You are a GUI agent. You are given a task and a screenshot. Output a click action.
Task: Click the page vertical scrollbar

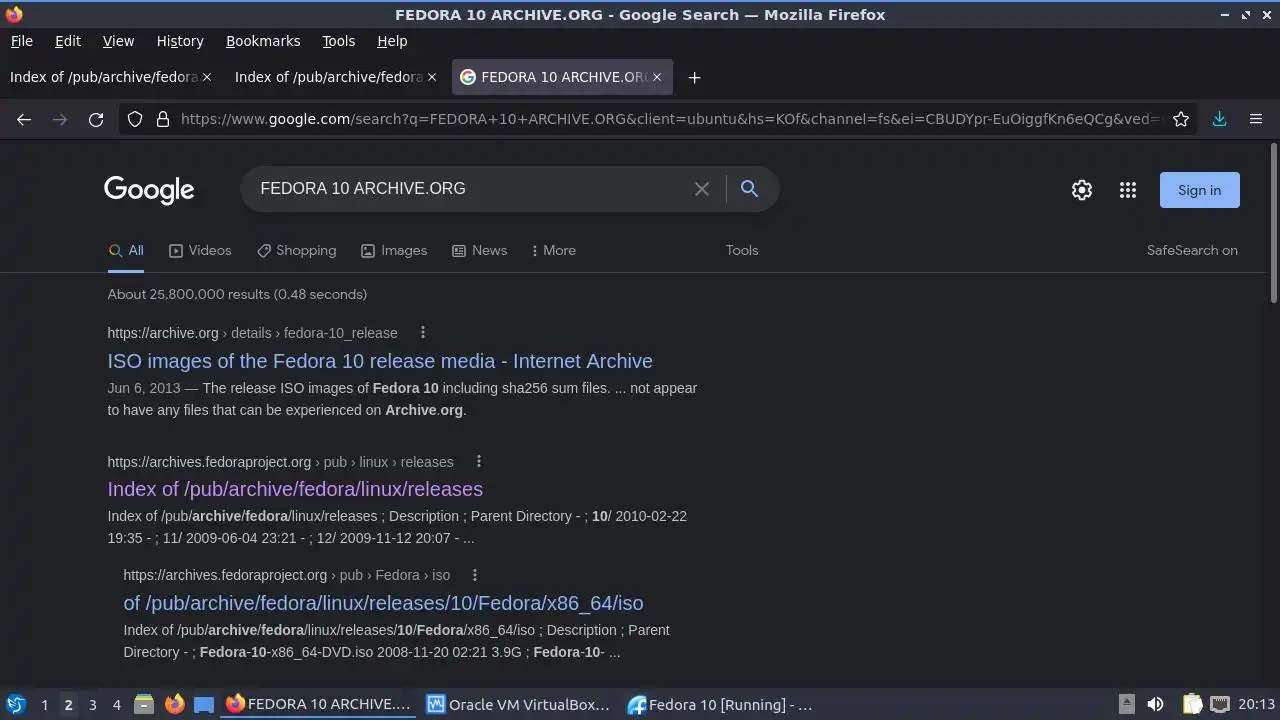click(x=1273, y=224)
